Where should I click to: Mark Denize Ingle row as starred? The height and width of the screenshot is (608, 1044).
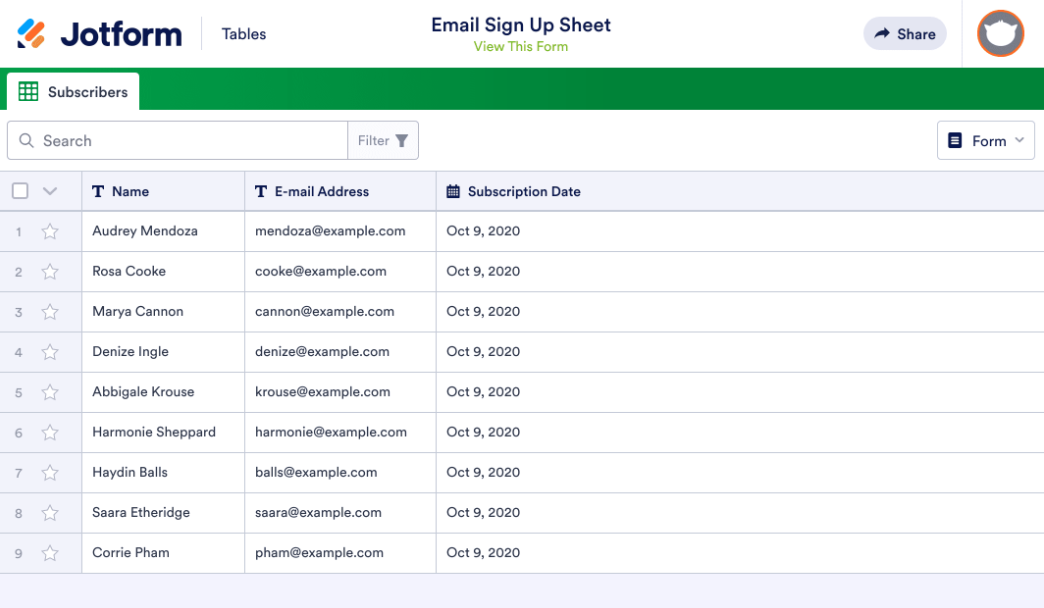click(50, 352)
